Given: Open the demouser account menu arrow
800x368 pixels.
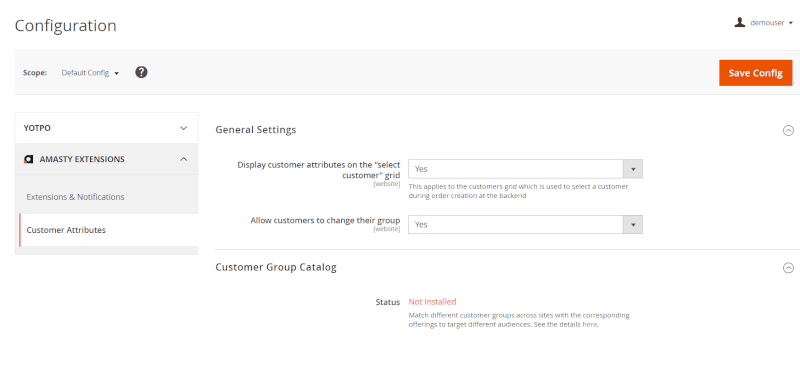Looking at the screenshot, I should click(x=791, y=23).
